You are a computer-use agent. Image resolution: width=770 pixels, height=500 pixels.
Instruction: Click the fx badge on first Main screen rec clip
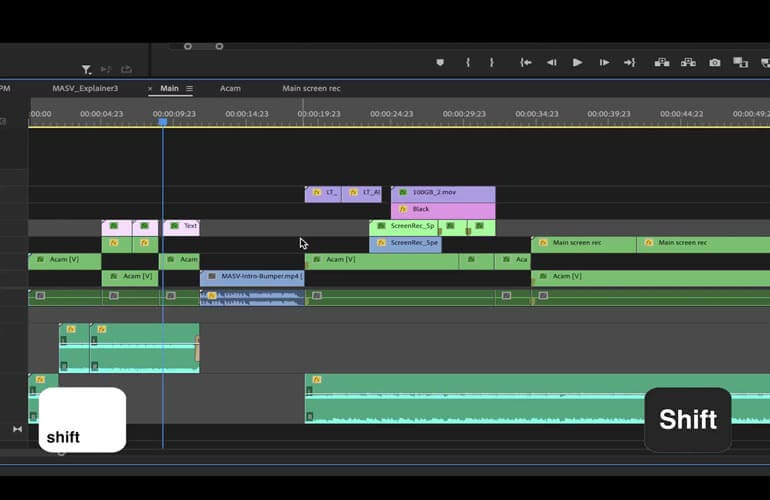(543, 243)
